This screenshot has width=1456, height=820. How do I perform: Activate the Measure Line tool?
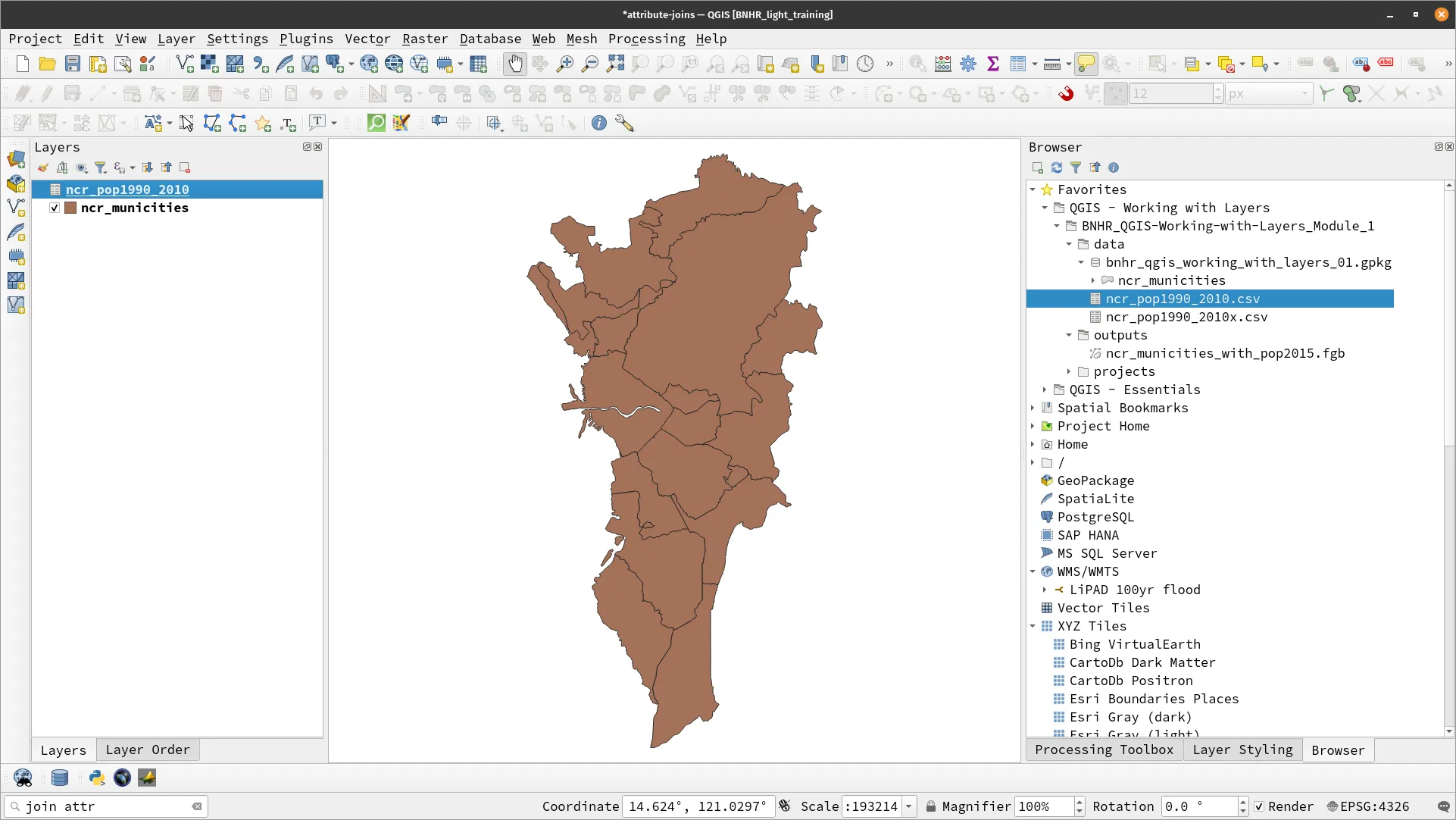click(x=1051, y=64)
